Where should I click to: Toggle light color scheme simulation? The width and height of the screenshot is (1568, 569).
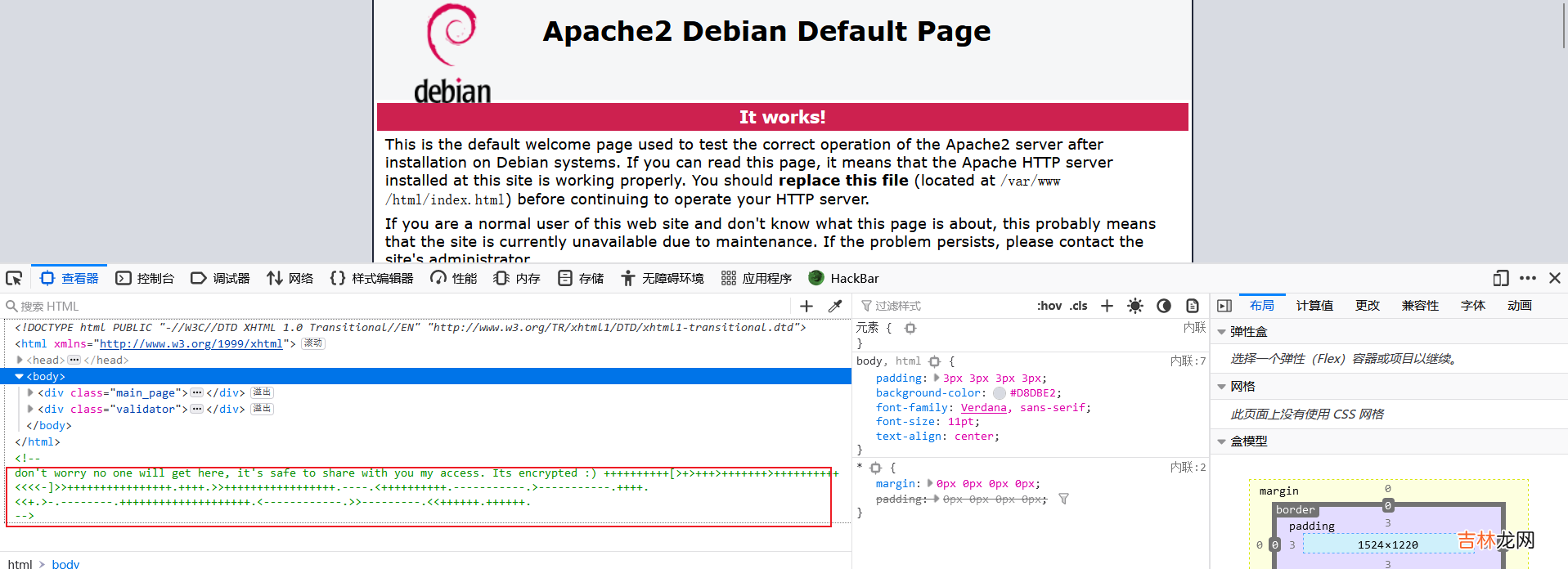1135,306
